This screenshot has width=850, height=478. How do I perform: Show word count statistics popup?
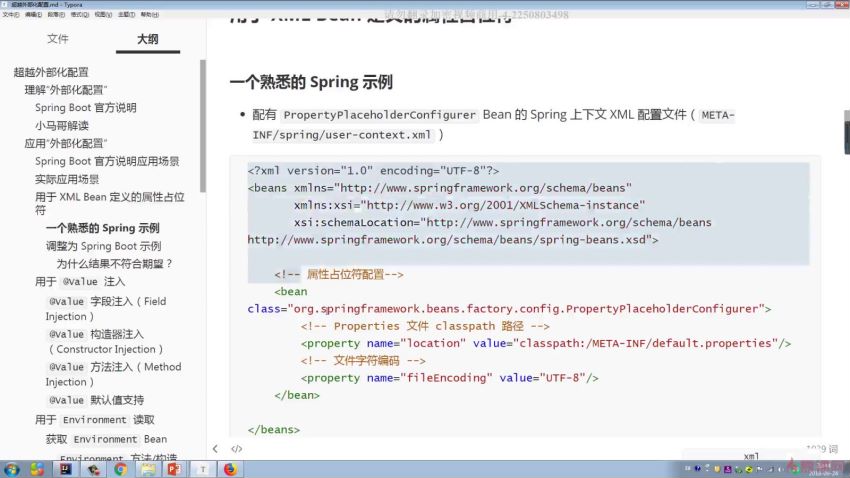coord(820,449)
